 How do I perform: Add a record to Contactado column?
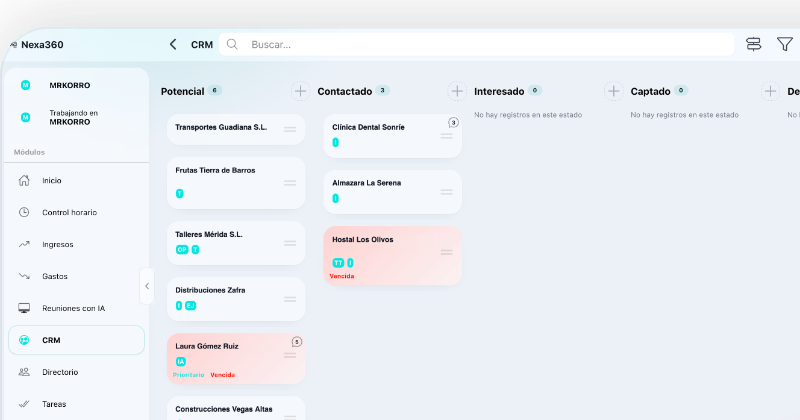click(457, 91)
